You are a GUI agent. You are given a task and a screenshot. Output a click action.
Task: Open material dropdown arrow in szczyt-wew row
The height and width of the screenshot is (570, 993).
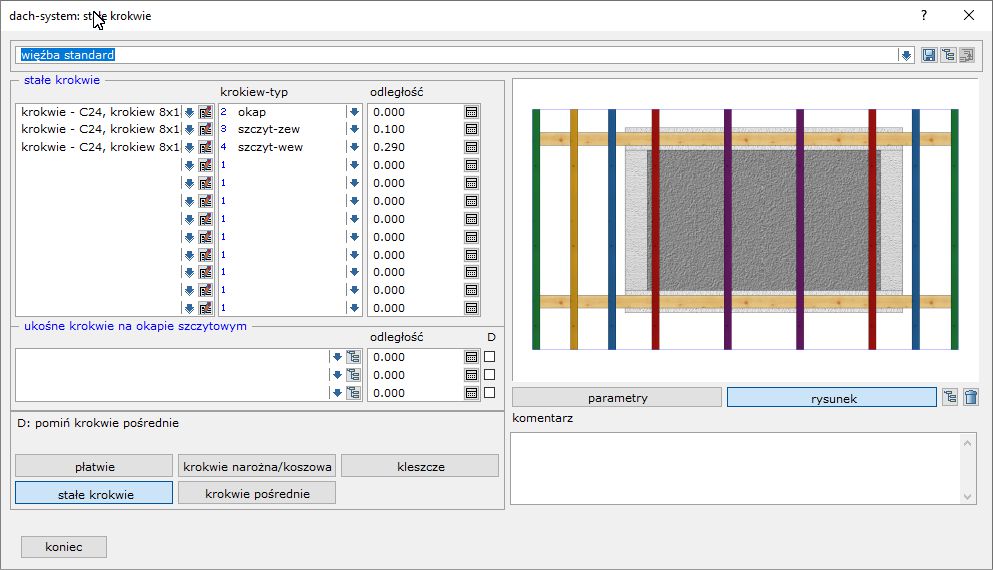coord(189,147)
